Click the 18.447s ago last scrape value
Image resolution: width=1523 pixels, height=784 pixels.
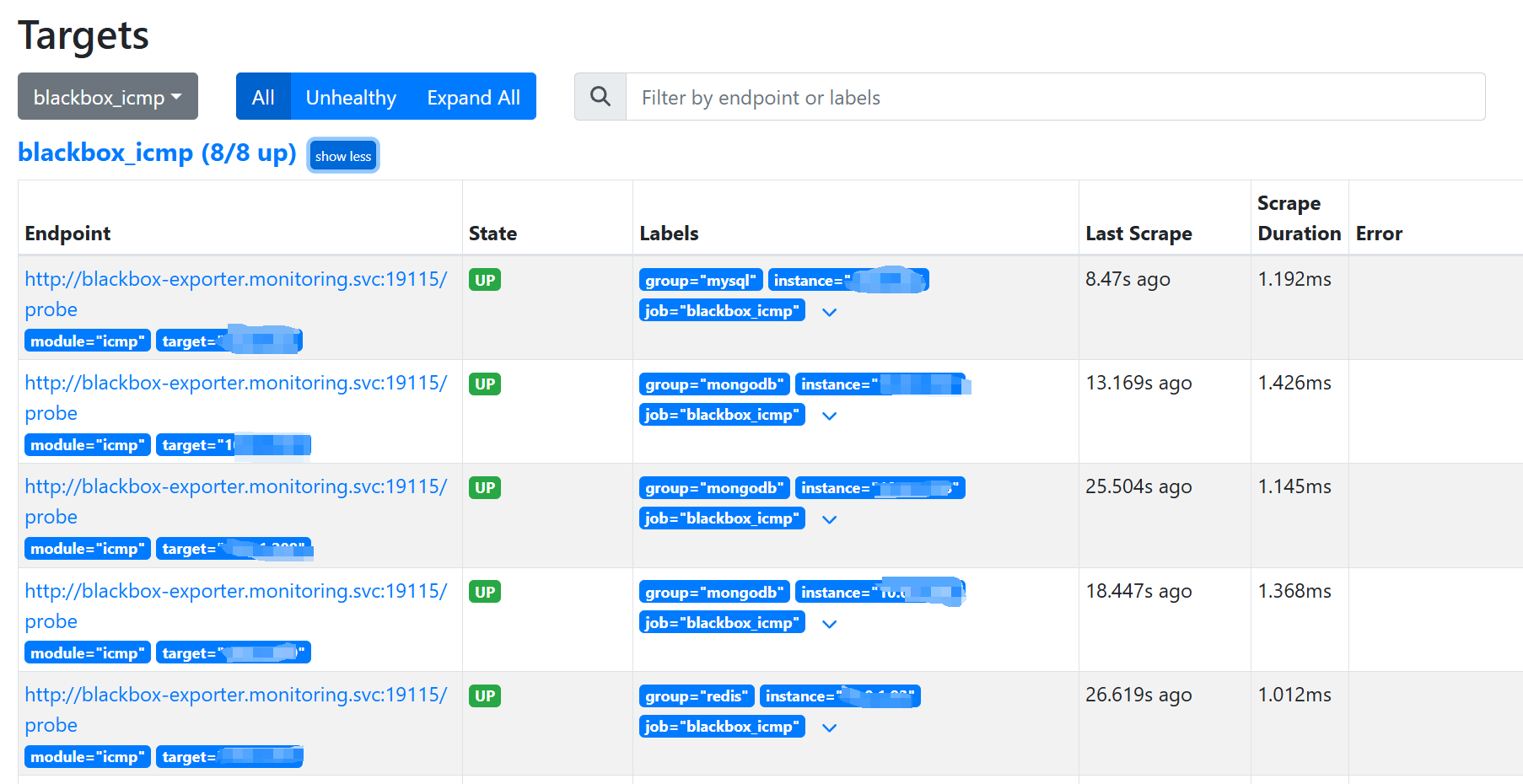pyautogui.click(x=1138, y=591)
